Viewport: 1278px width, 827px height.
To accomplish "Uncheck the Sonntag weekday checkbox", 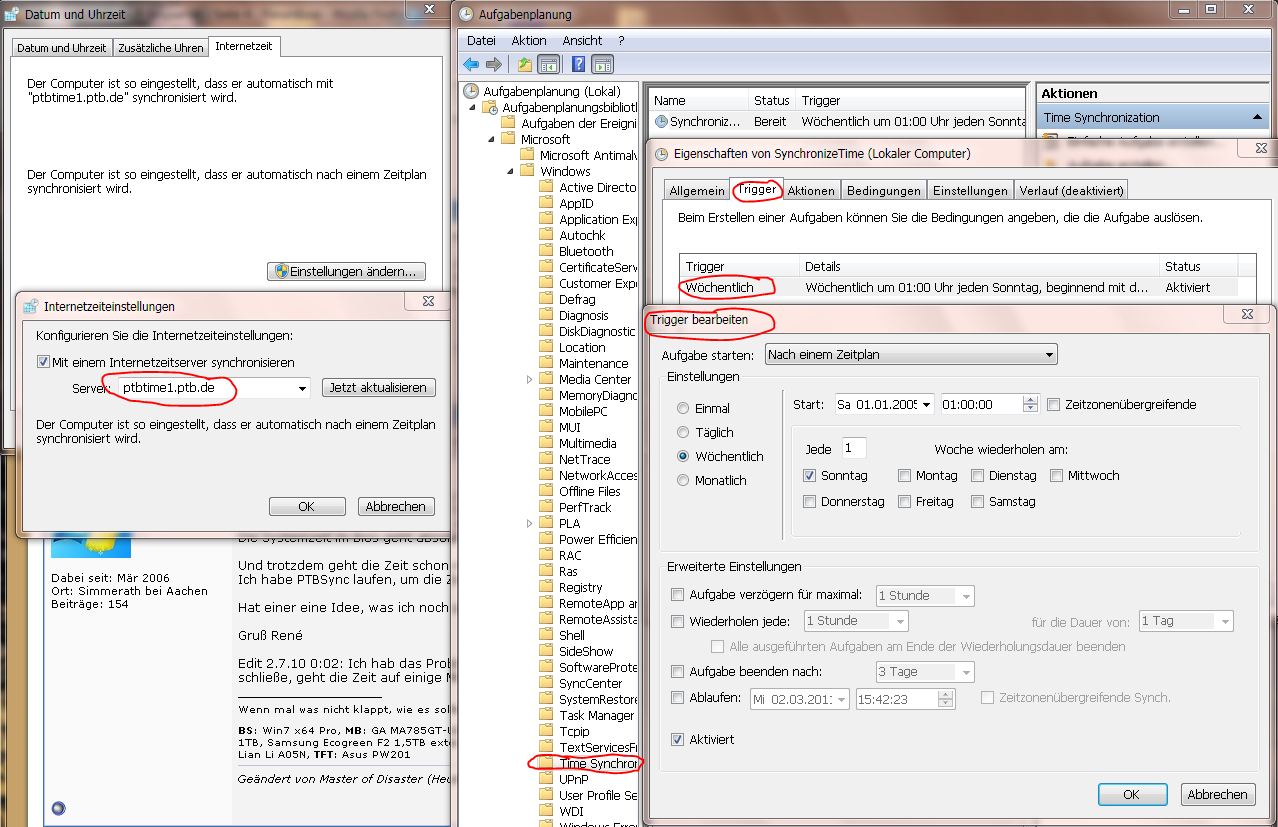I will point(810,476).
